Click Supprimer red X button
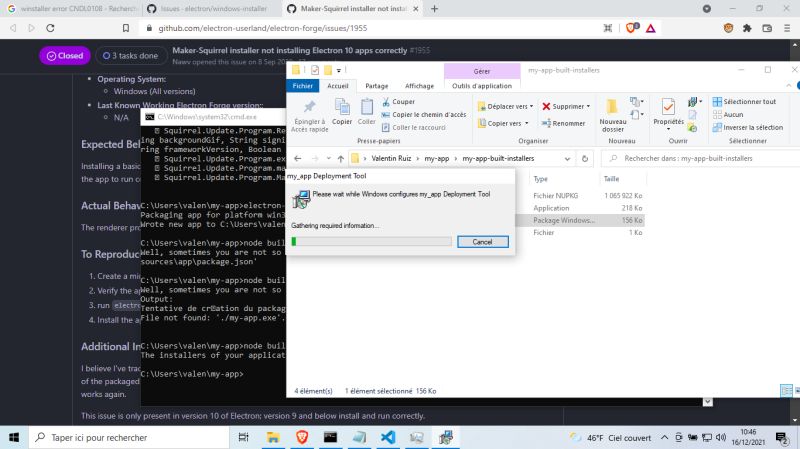 tap(566, 106)
